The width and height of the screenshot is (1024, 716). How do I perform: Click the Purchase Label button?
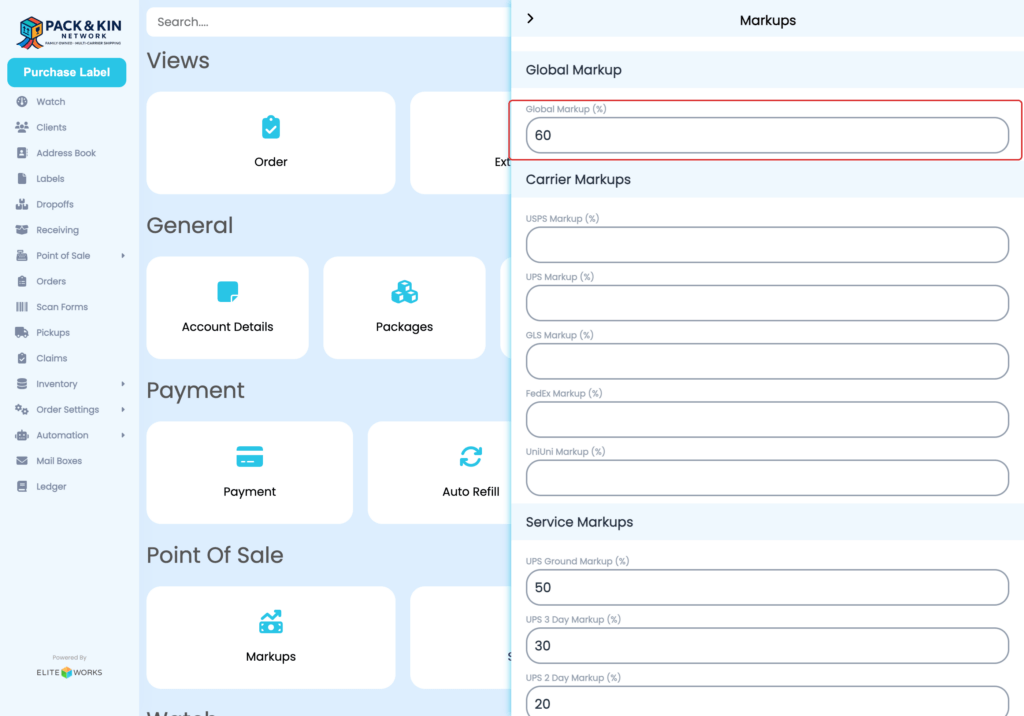coord(66,72)
